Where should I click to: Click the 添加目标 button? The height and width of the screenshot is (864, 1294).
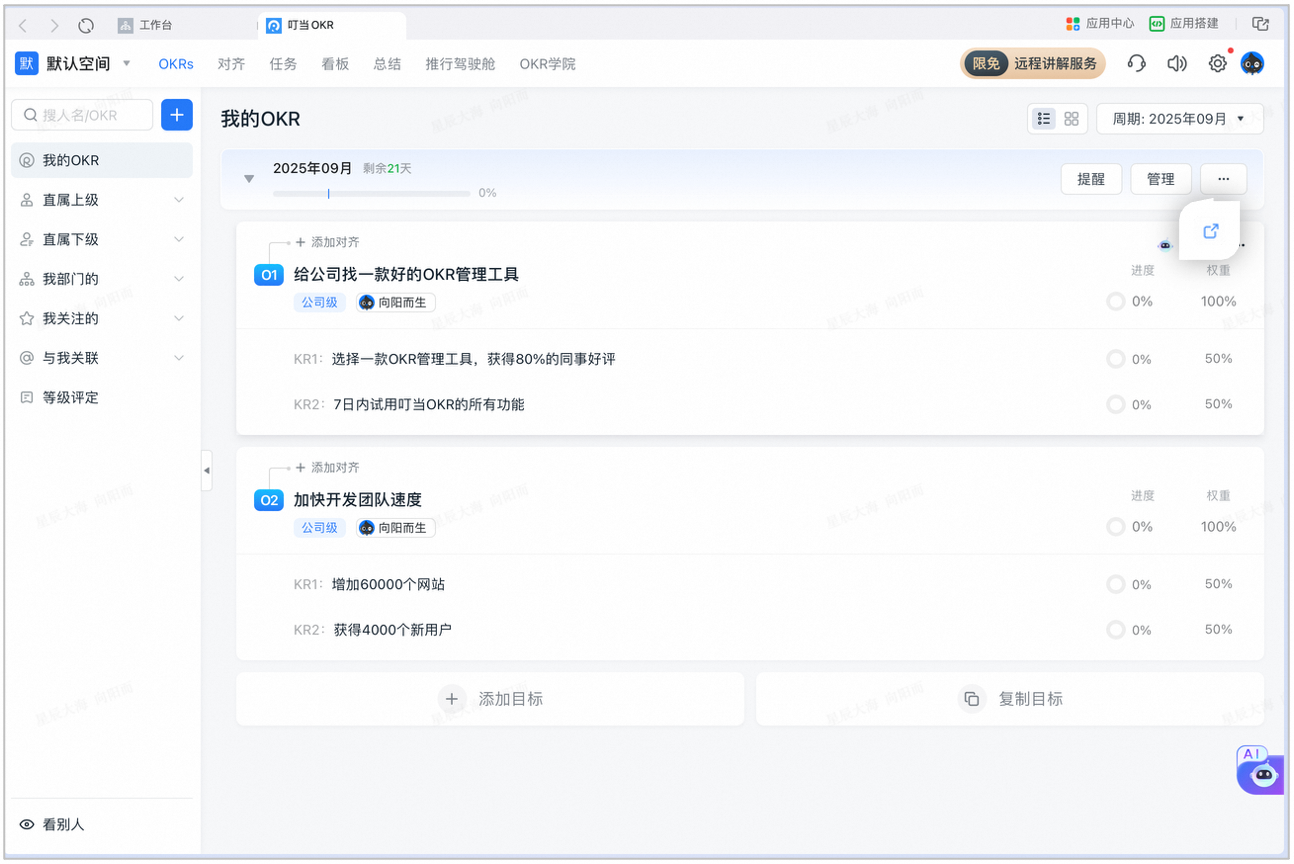click(490, 699)
